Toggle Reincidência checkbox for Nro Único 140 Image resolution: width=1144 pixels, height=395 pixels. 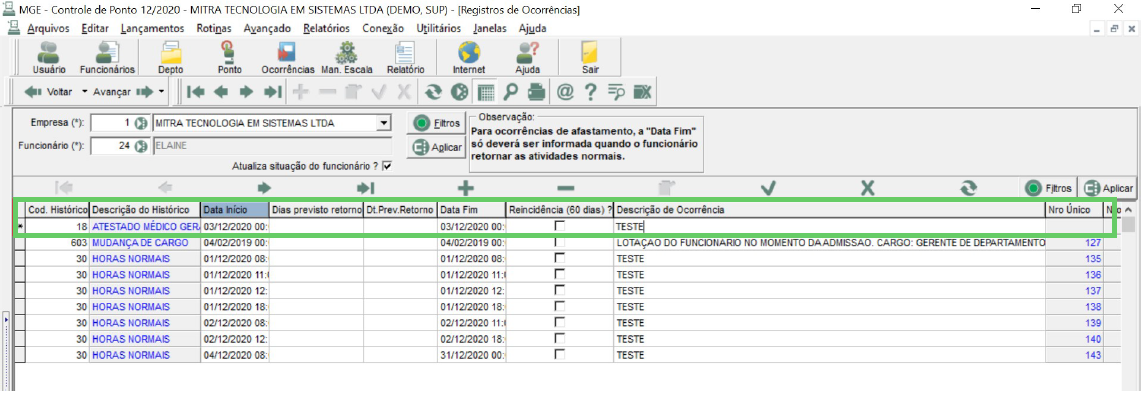560,339
